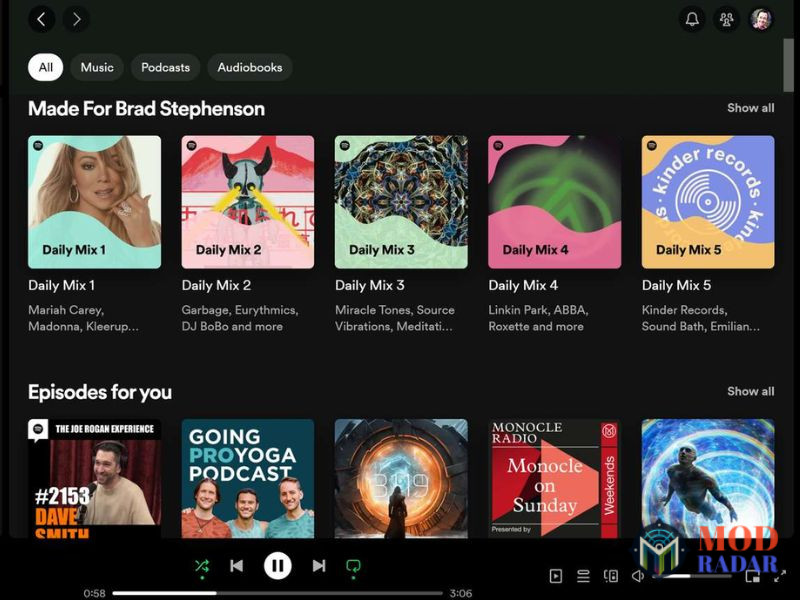Select connect to a device

[x=611, y=576]
